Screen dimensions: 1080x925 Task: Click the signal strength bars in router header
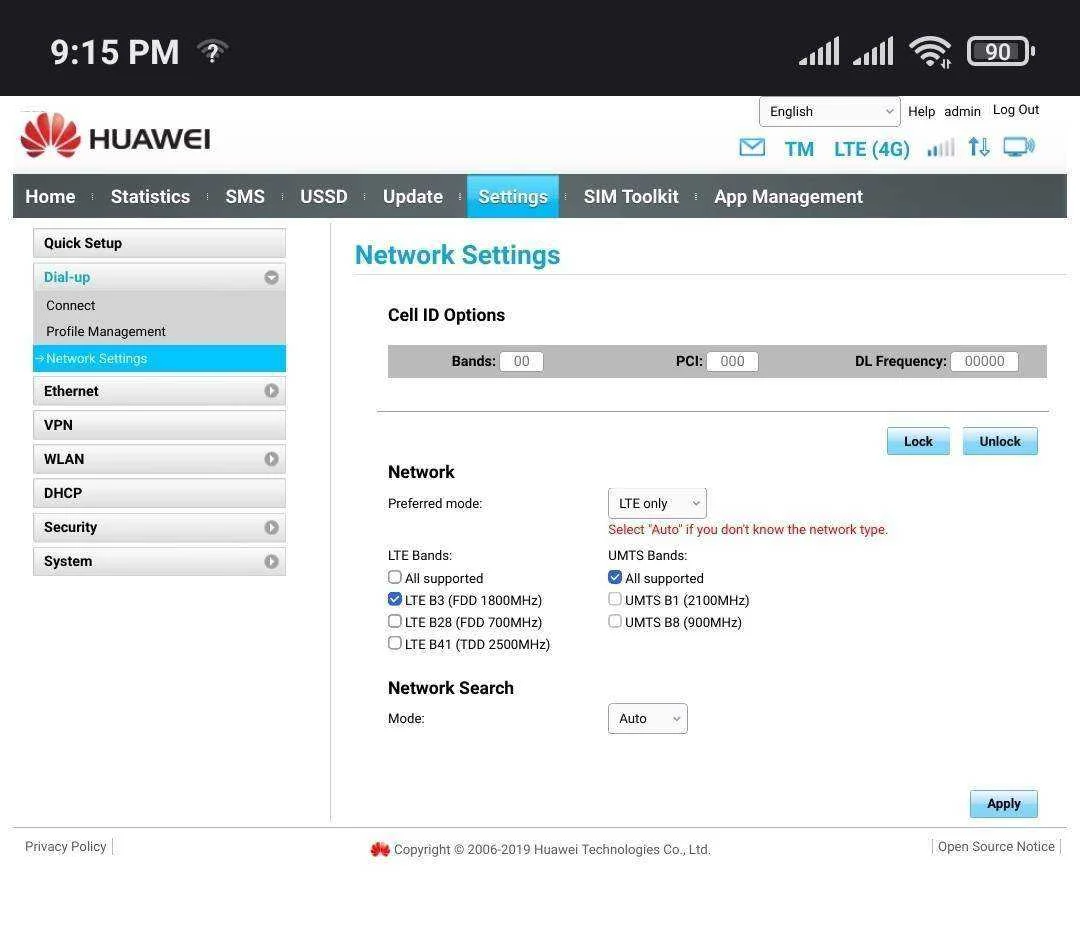pyautogui.click(x=940, y=147)
